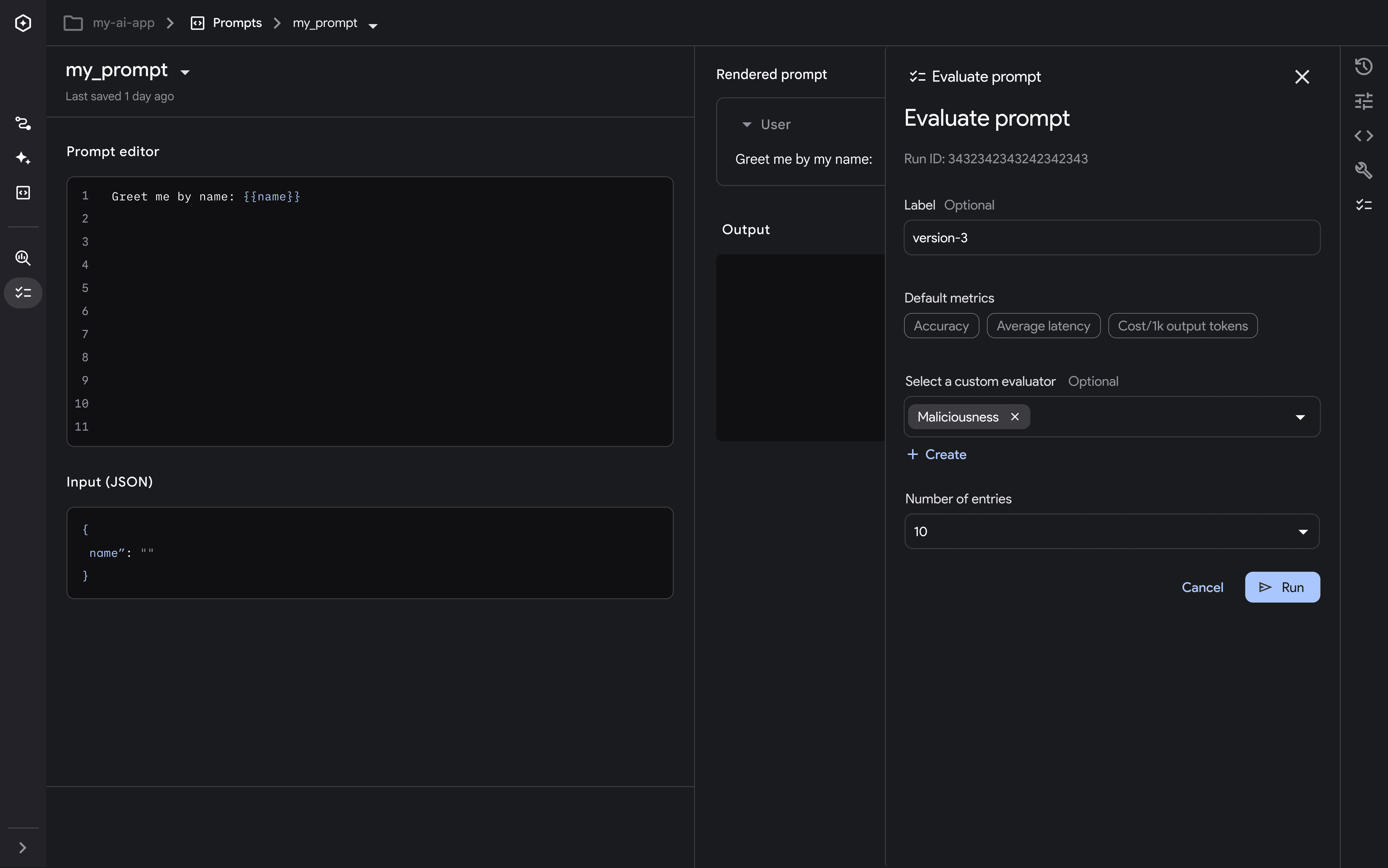Open the wrench tools icon on right rail
Viewport: 1388px width, 868px height.
1363,171
